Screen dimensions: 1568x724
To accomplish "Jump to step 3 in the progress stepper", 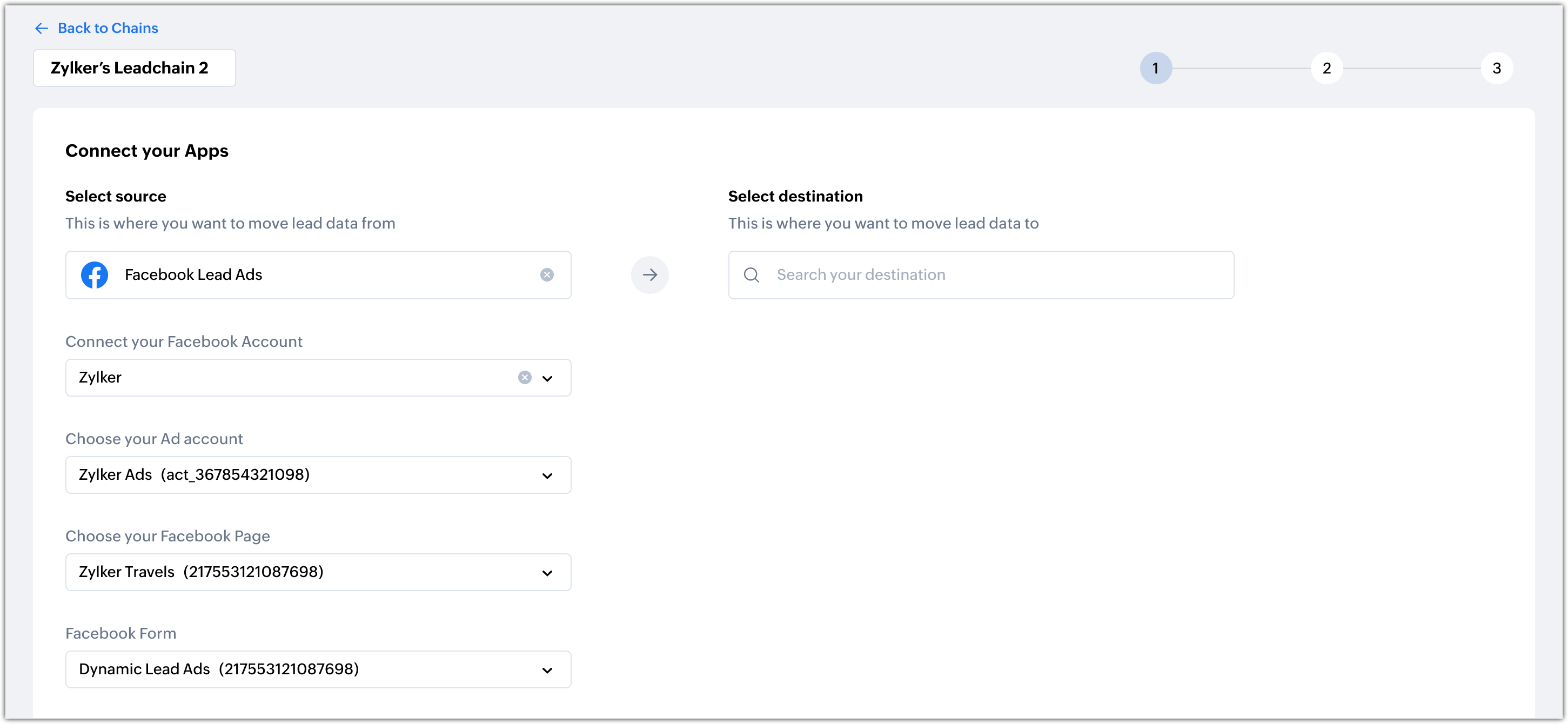I will [x=1496, y=68].
